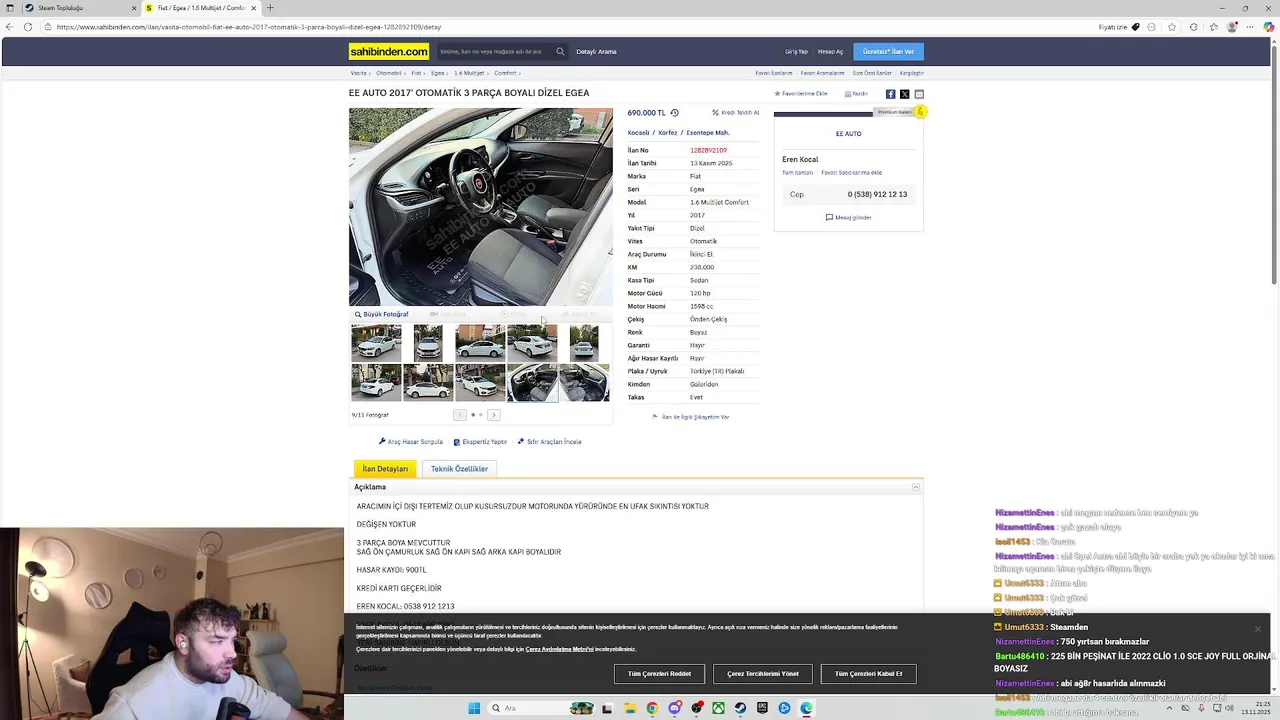The image size is (1280, 720).
Task: Add listing to favorites with star icon
Action: click(801, 94)
